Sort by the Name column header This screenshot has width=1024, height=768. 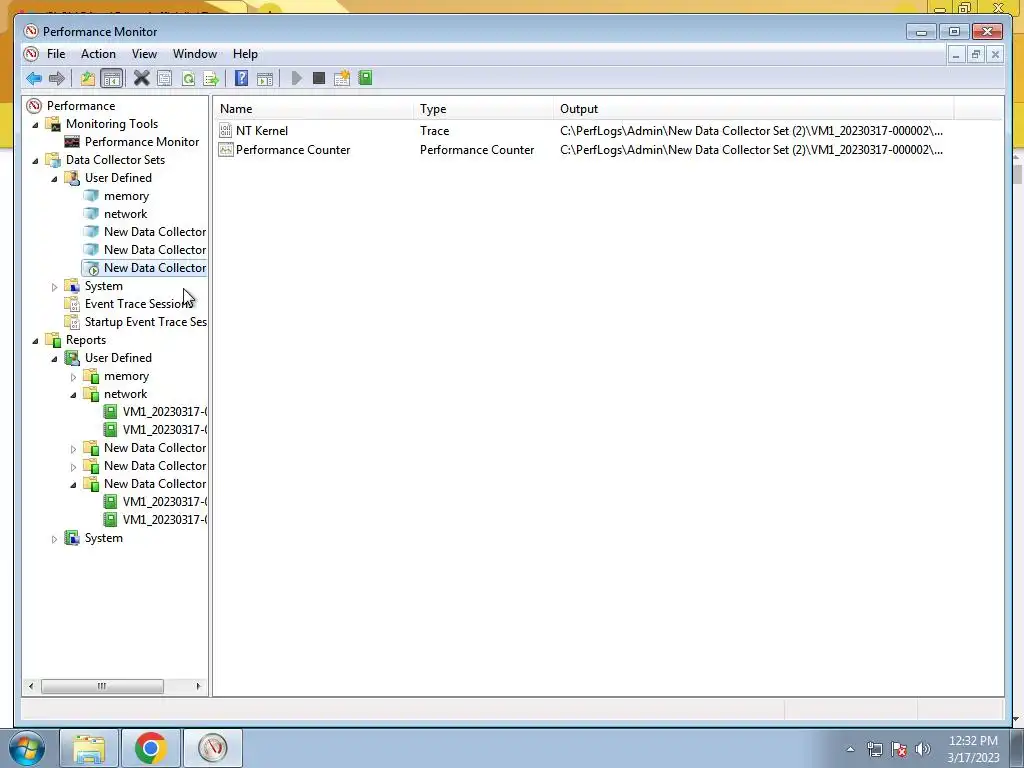[314, 109]
